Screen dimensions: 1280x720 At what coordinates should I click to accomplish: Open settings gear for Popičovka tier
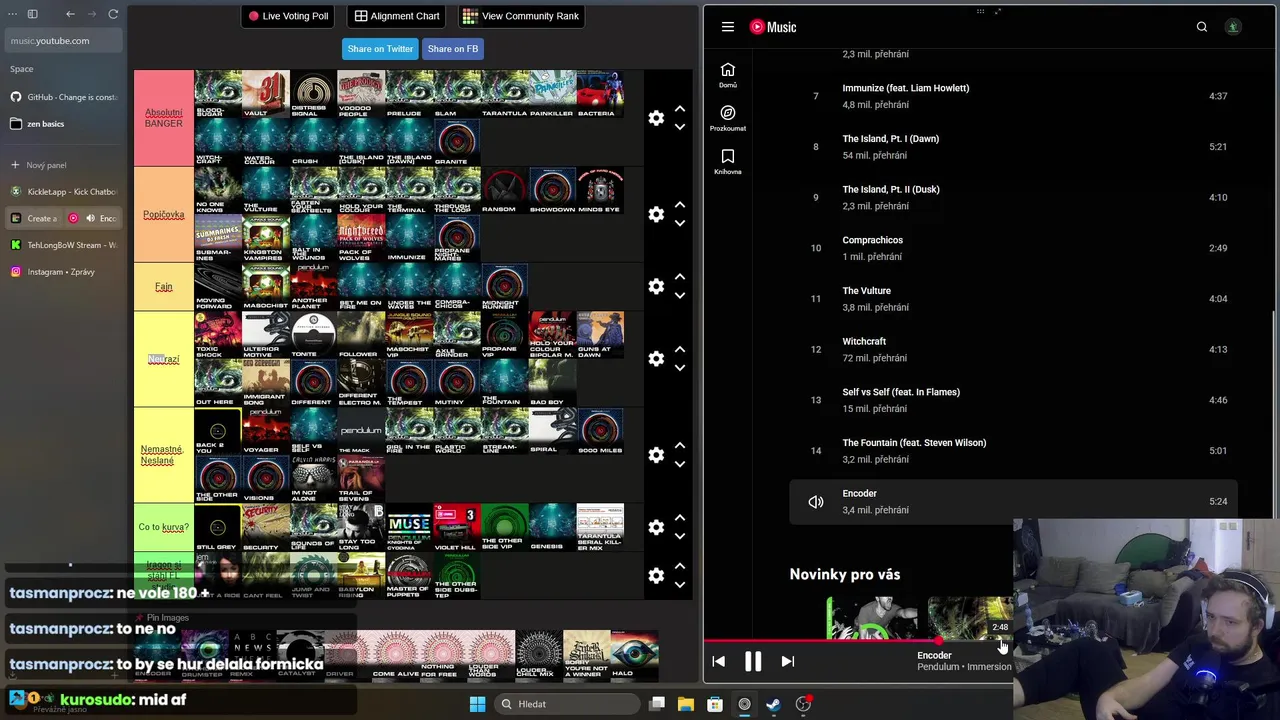pos(656,214)
